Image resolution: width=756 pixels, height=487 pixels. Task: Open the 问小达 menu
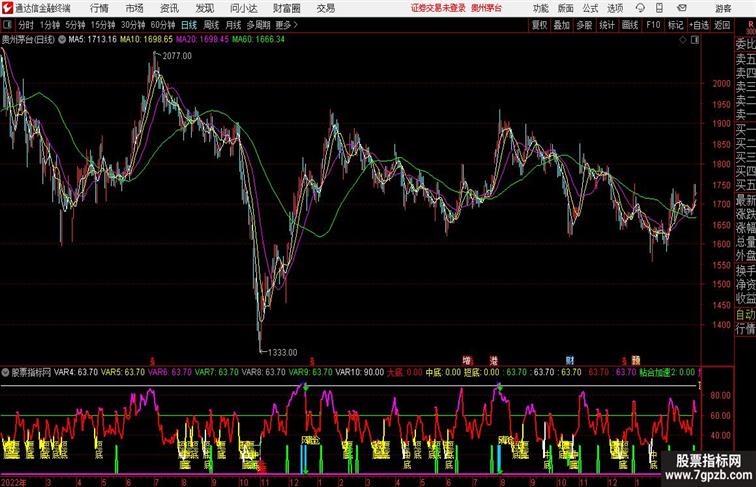[x=243, y=8]
